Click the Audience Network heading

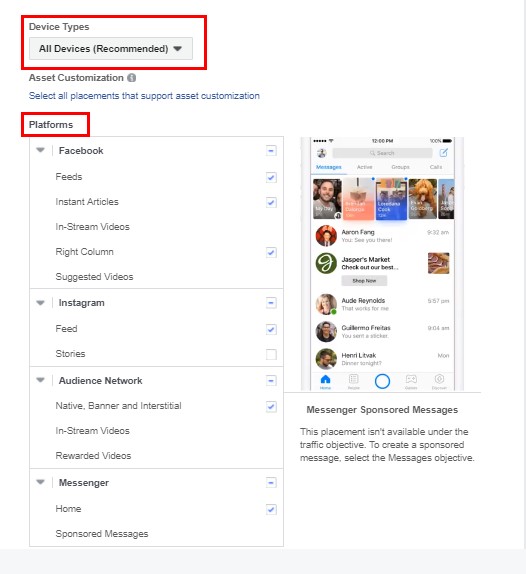tap(100, 381)
